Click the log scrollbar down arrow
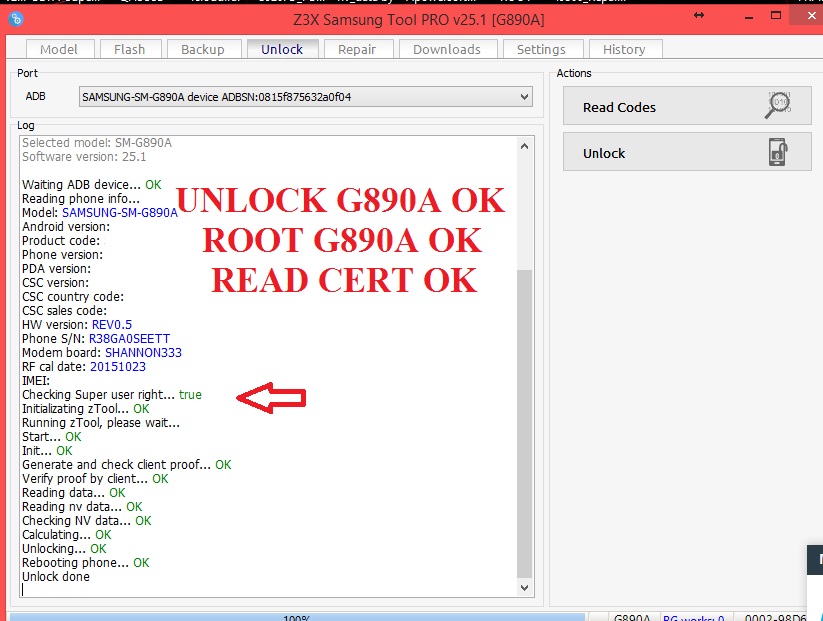 524,588
